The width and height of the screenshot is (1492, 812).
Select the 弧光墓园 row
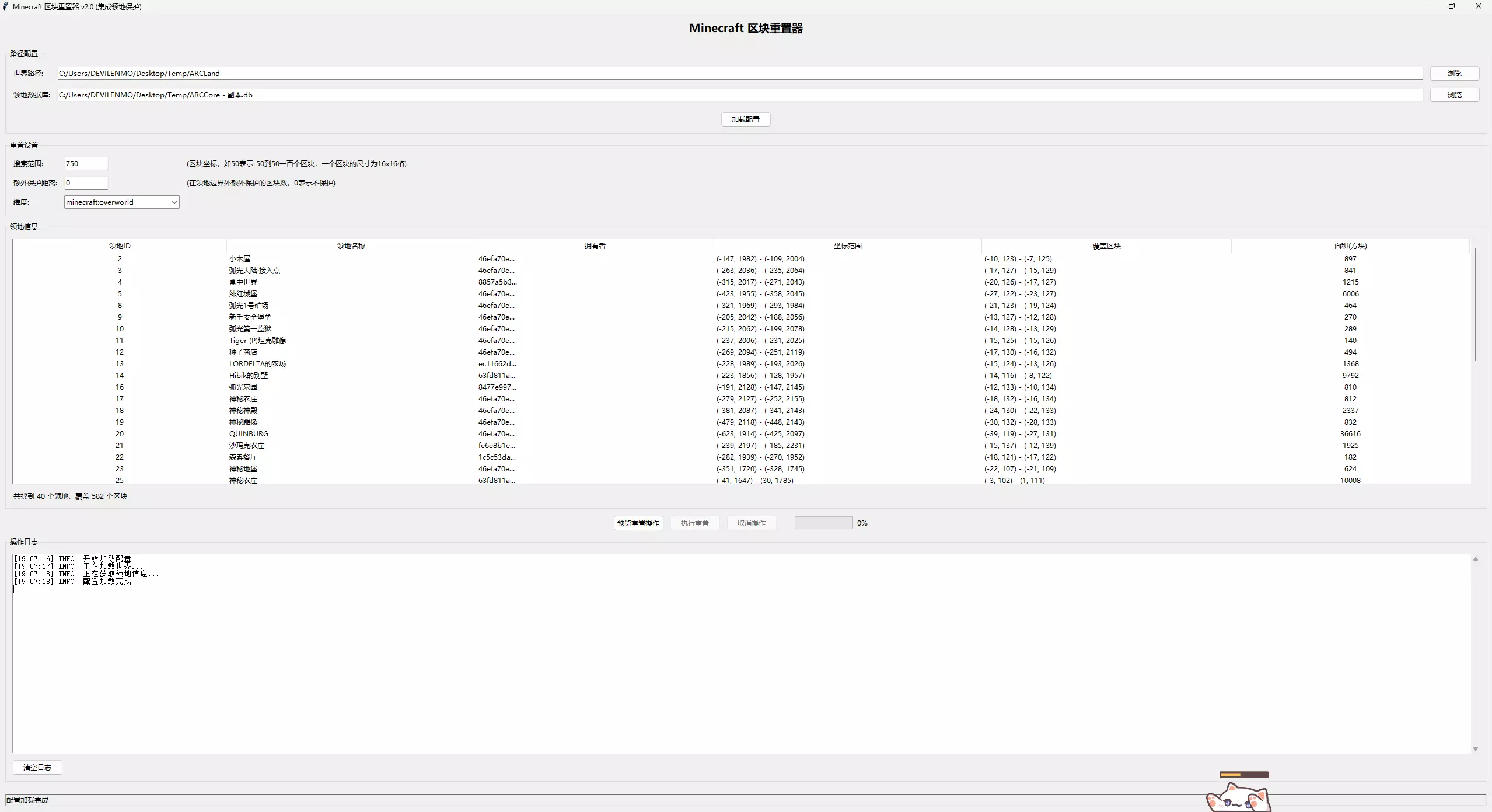point(741,387)
